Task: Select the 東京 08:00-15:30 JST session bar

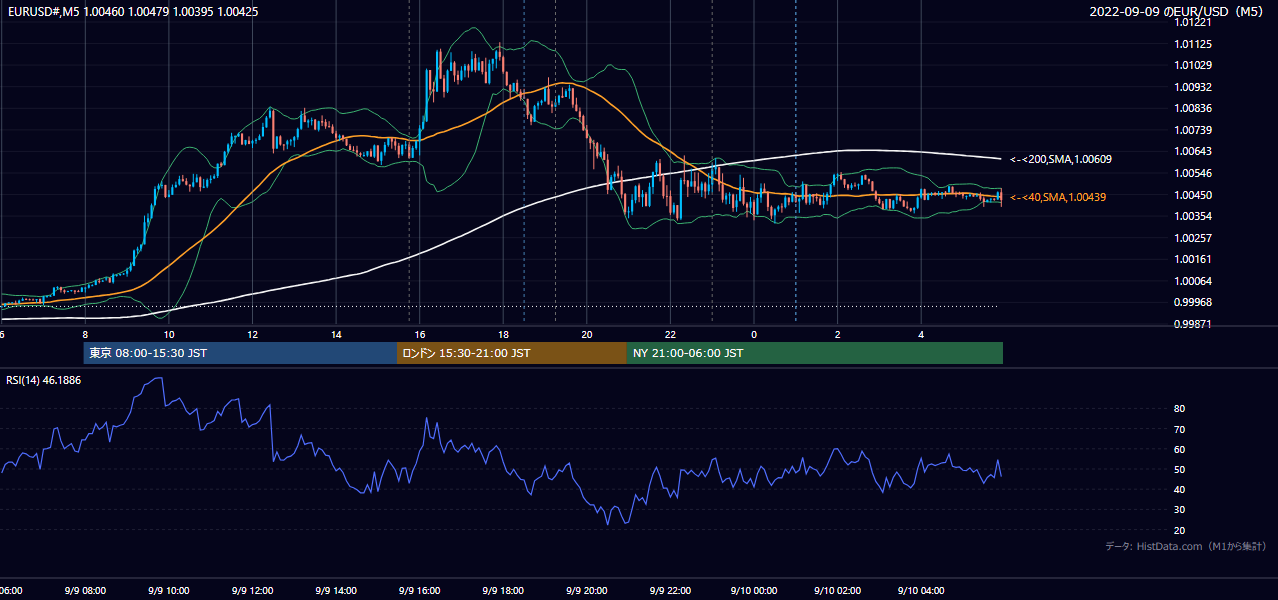Action: click(x=241, y=353)
